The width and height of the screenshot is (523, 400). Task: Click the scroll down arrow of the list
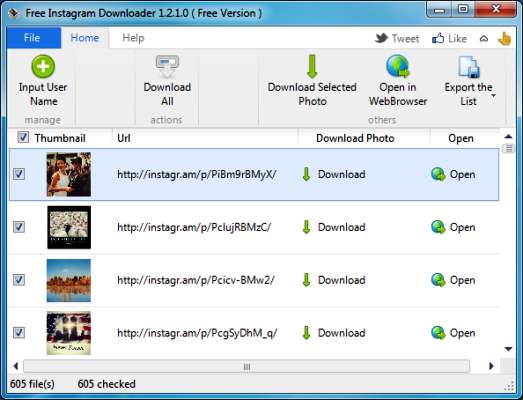pos(508,349)
